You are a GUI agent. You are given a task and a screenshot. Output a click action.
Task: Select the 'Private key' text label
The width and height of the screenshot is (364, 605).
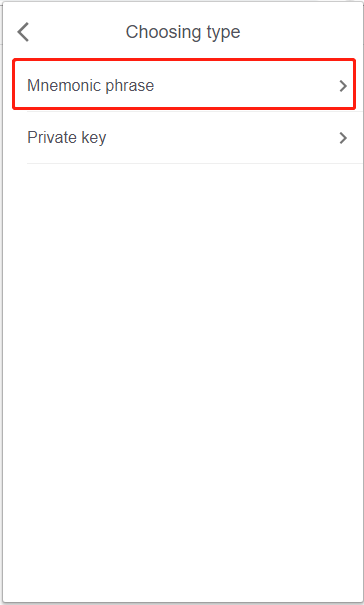tap(67, 138)
